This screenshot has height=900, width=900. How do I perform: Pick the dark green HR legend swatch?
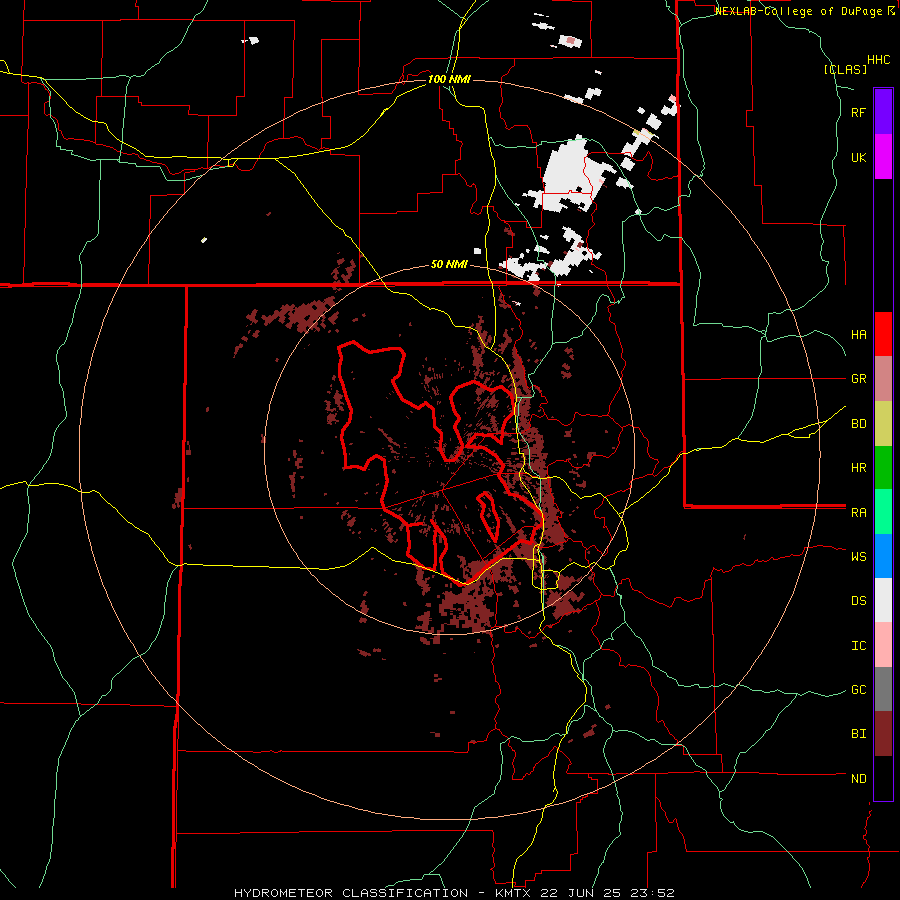[x=883, y=468]
